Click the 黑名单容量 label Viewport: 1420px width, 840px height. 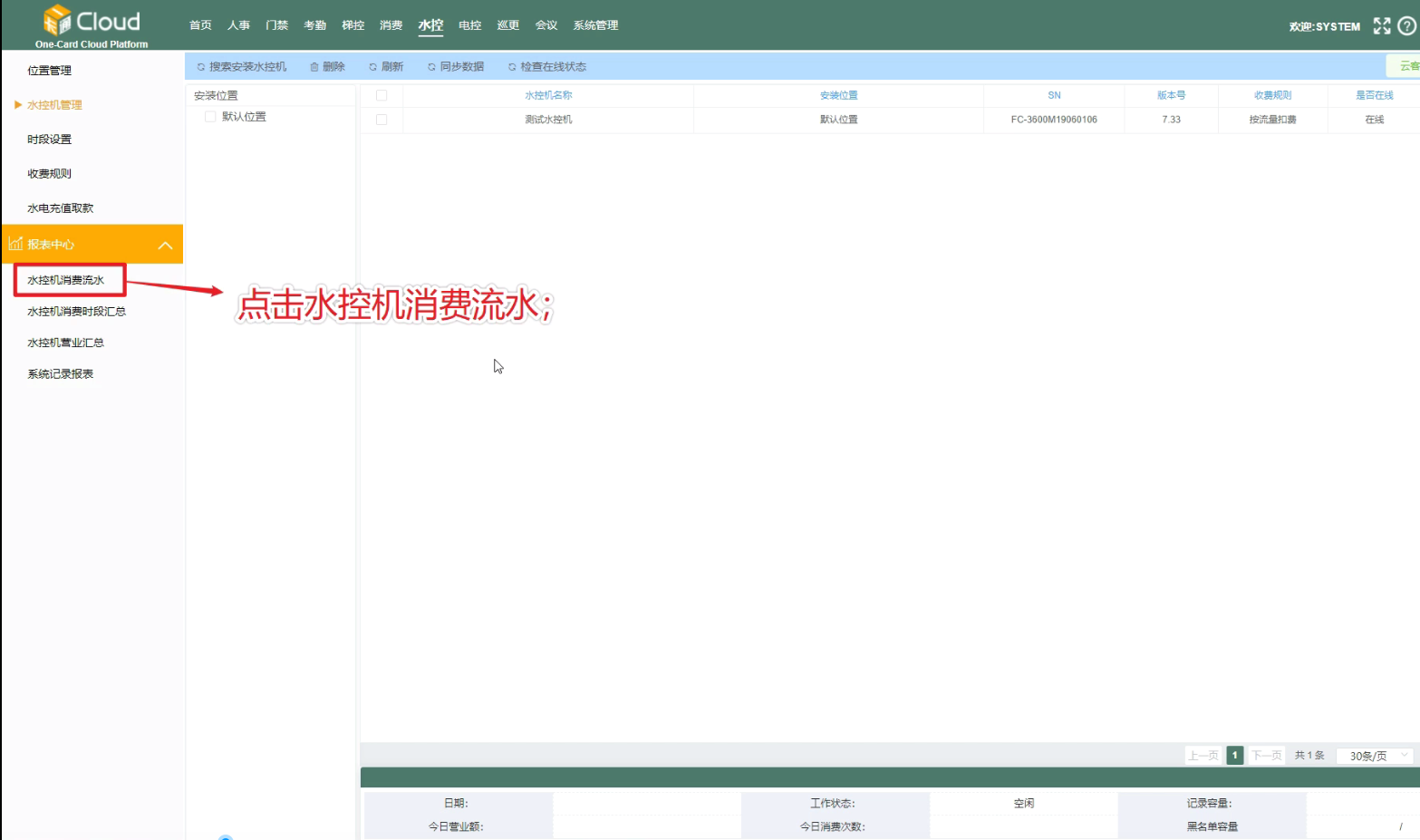pyautogui.click(x=1212, y=826)
